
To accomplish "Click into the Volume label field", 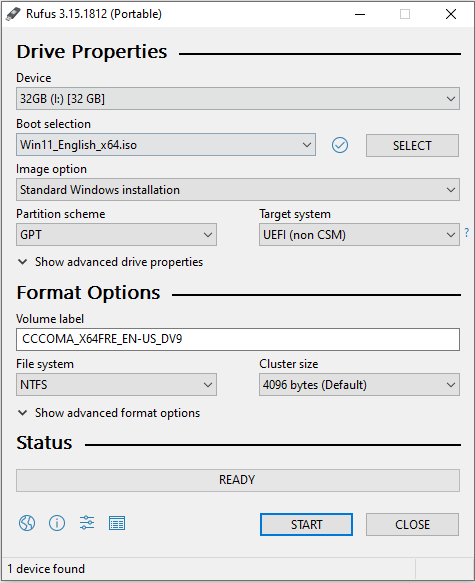I will pos(238,339).
